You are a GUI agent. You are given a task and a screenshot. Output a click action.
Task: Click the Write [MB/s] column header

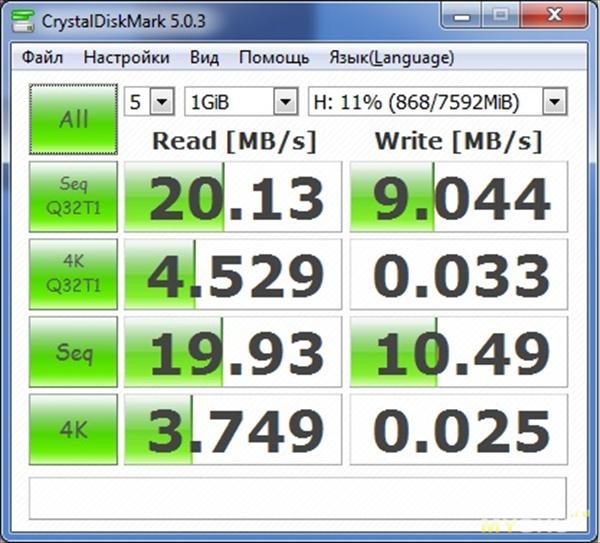pyautogui.click(x=458, y=141)
